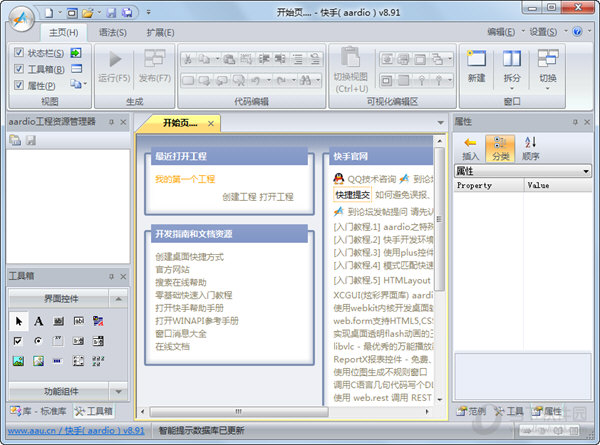
Task: Open the quick access toolbar customize arrow
Action: coord(148,13)
